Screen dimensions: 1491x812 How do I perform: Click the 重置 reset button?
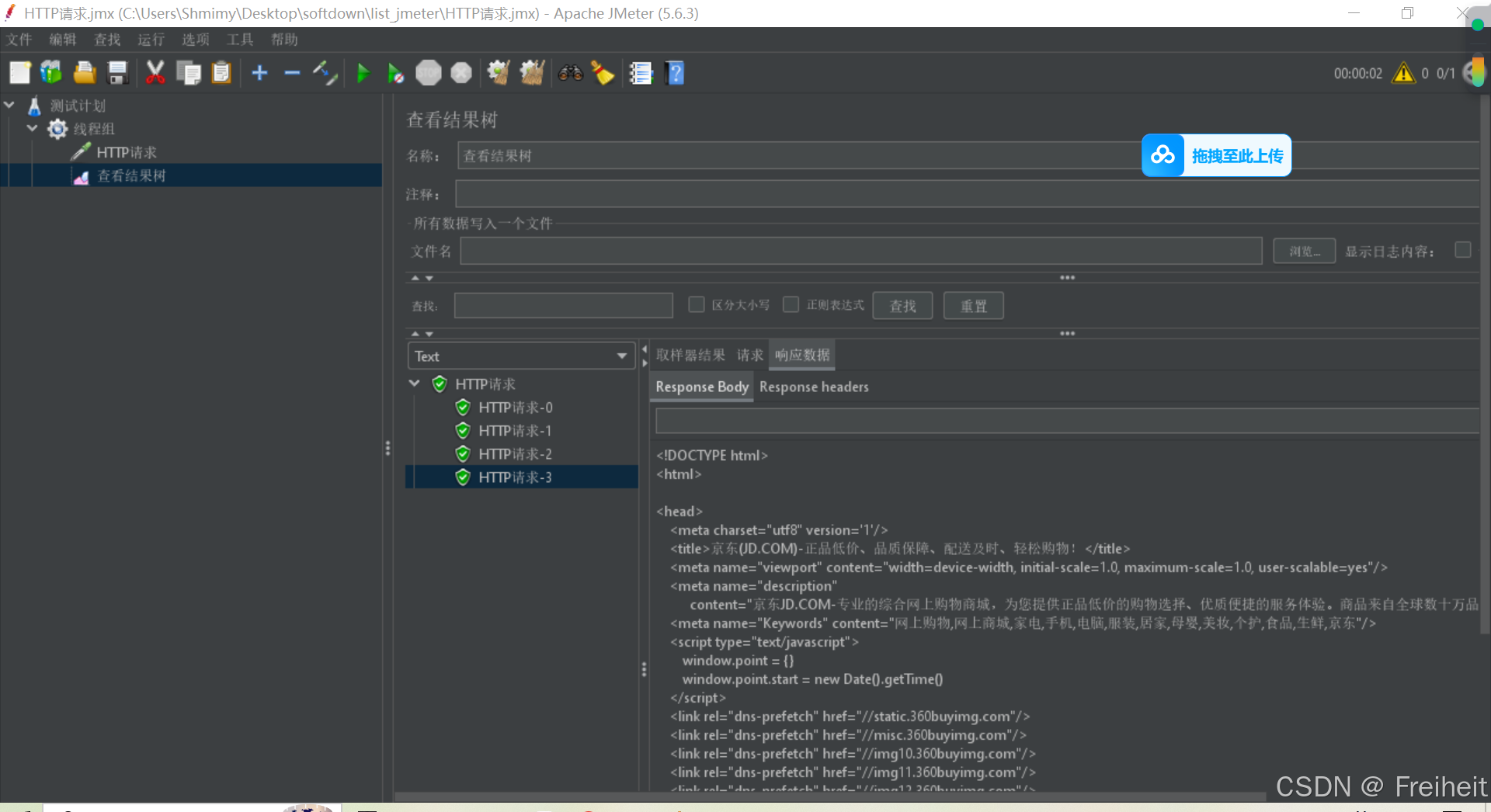(974, 306)
